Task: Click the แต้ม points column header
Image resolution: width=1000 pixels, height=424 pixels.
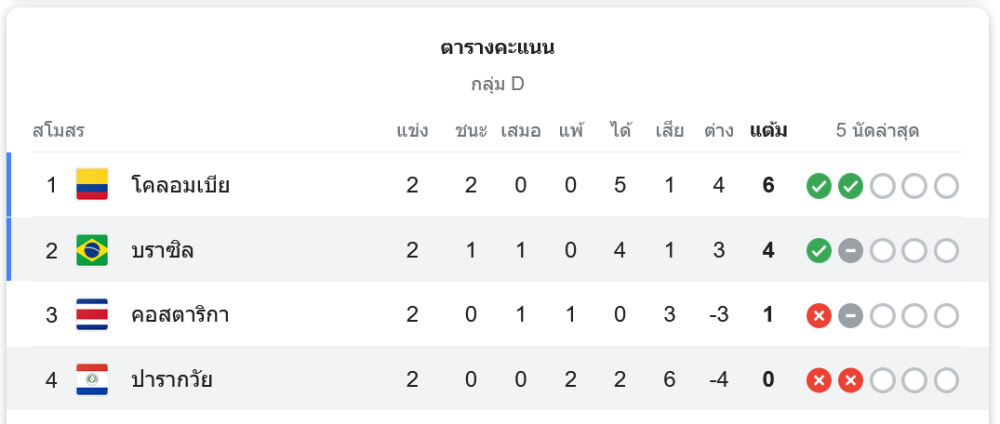Action: 768,130
